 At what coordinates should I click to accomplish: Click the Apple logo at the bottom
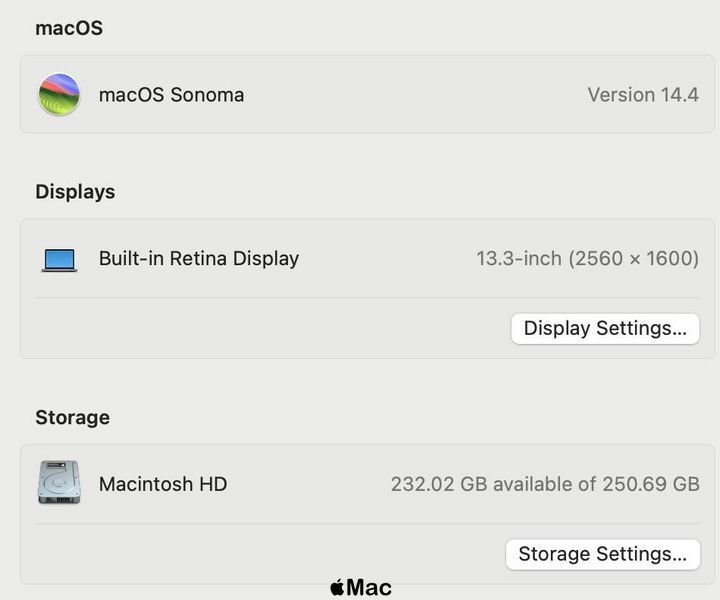tap(338, 587)
